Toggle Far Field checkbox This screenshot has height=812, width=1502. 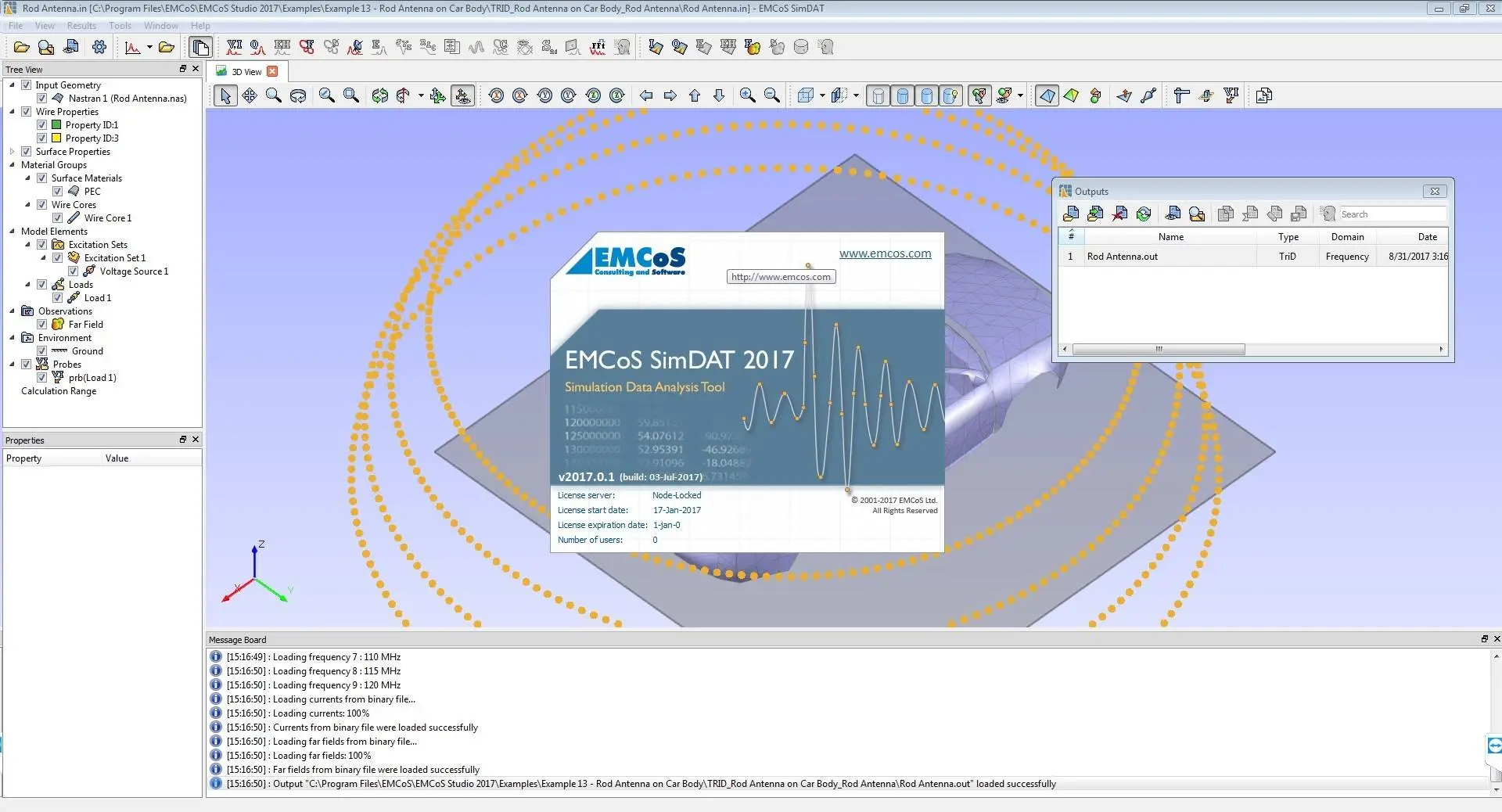tap(42, 324)
